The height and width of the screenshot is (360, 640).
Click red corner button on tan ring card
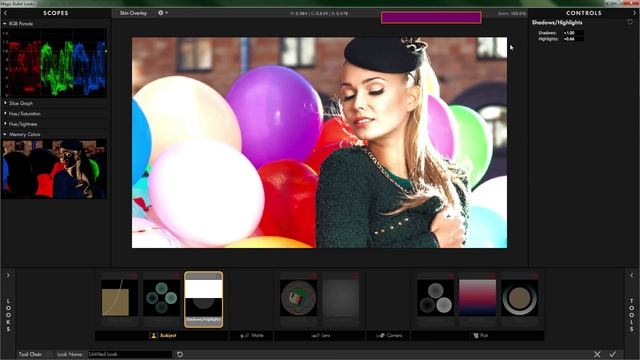[x=534, y=276]
